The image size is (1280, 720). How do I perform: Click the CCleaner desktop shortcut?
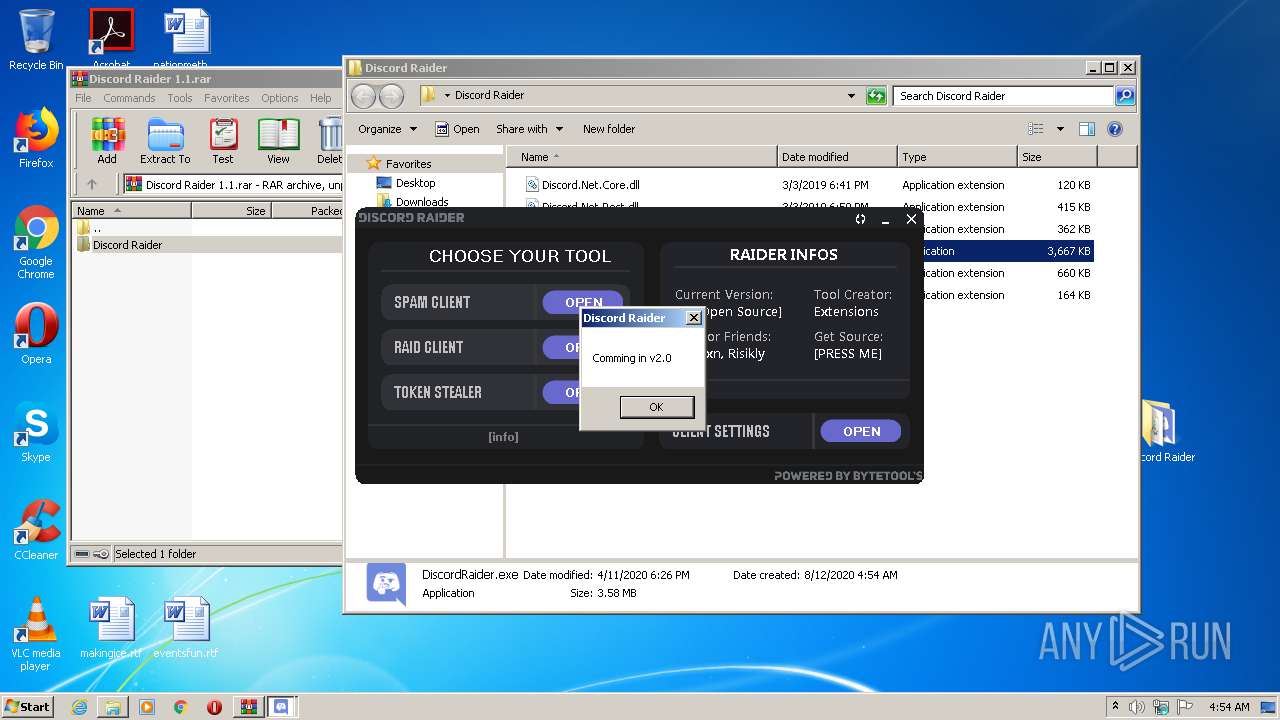[36, 530]
